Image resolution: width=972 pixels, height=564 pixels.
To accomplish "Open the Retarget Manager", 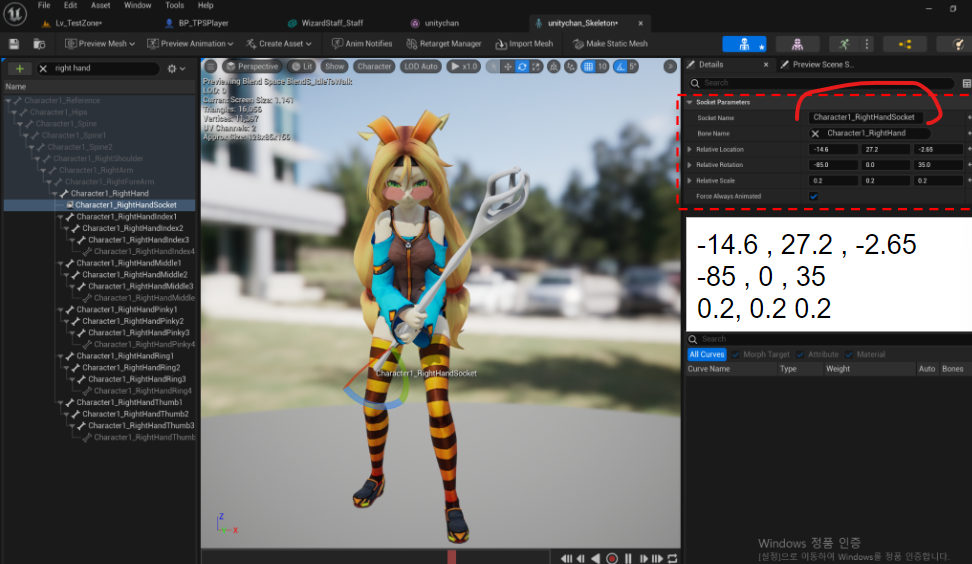I will coord(444,43).
